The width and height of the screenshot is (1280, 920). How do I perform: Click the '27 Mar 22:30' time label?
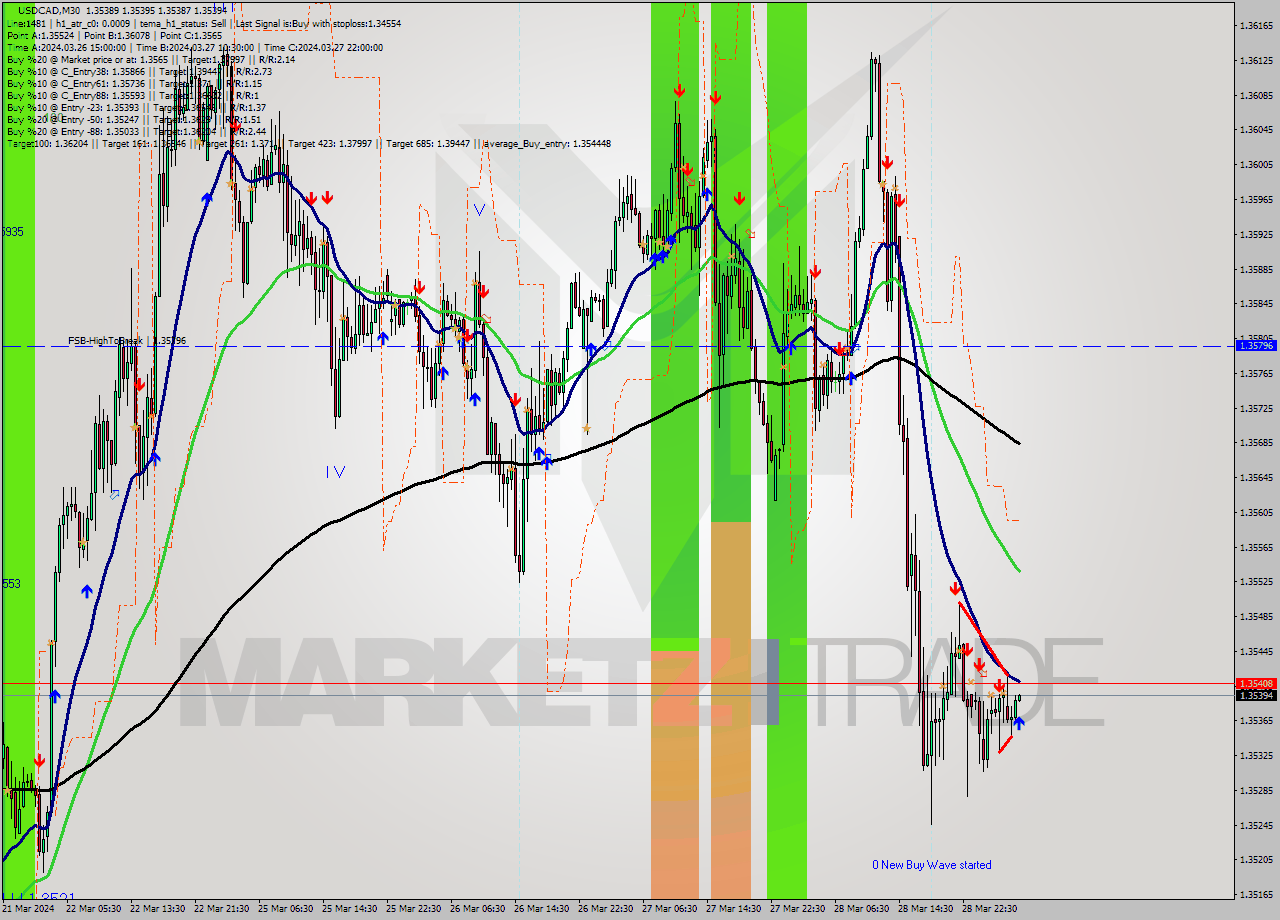pos(798,909)
